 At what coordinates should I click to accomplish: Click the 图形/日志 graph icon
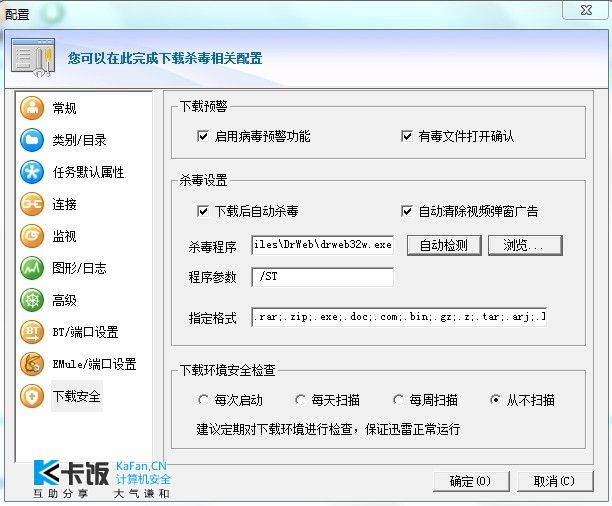(x=32, y=268)
